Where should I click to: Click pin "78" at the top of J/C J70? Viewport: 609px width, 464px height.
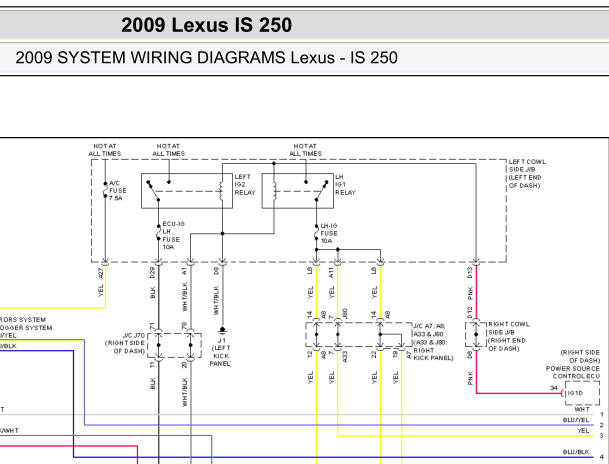pyautogui.click(x=184, y=325)
